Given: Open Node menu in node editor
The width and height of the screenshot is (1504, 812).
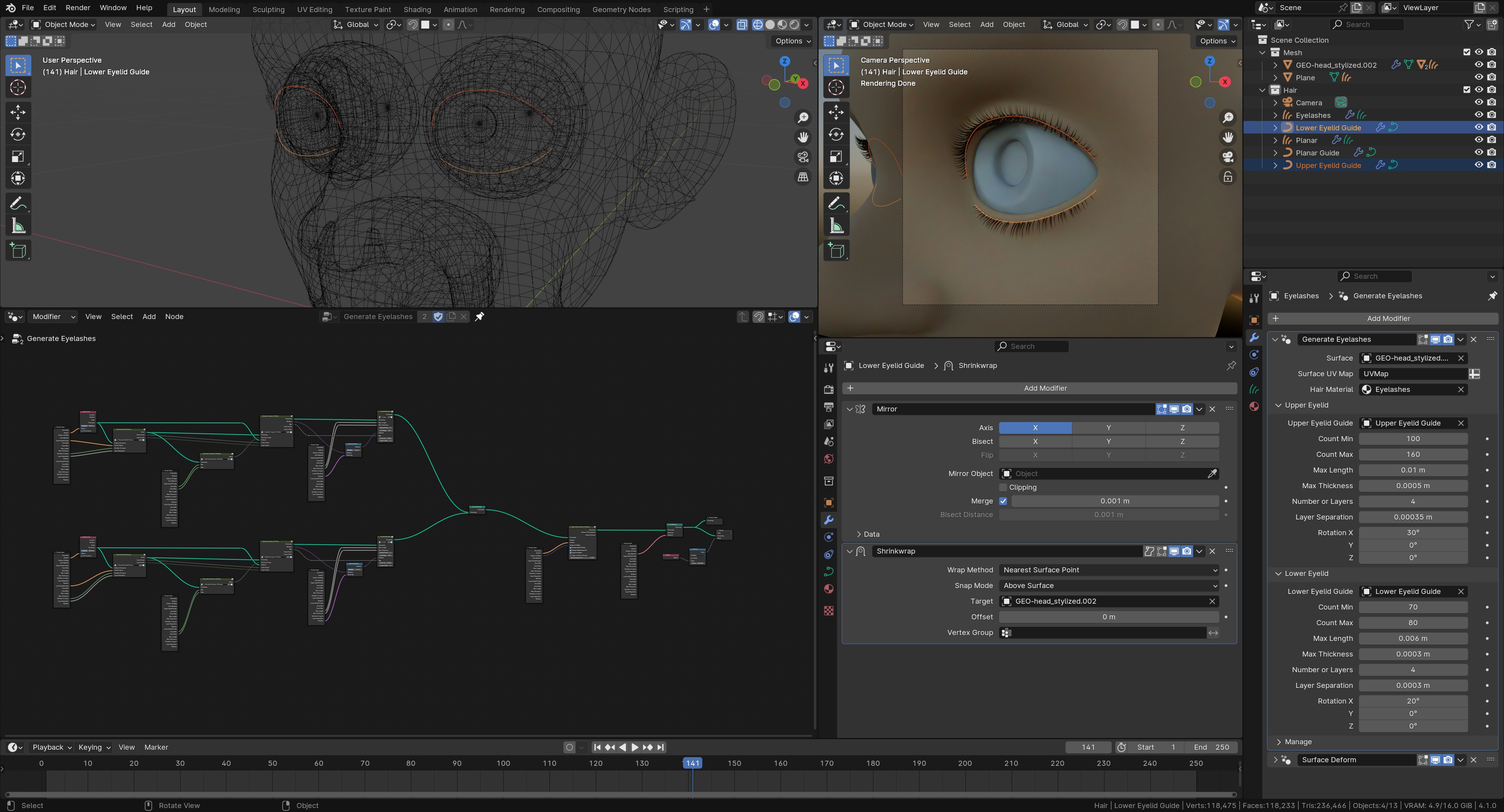Looking at the screenshot, I should coord(174,316).
